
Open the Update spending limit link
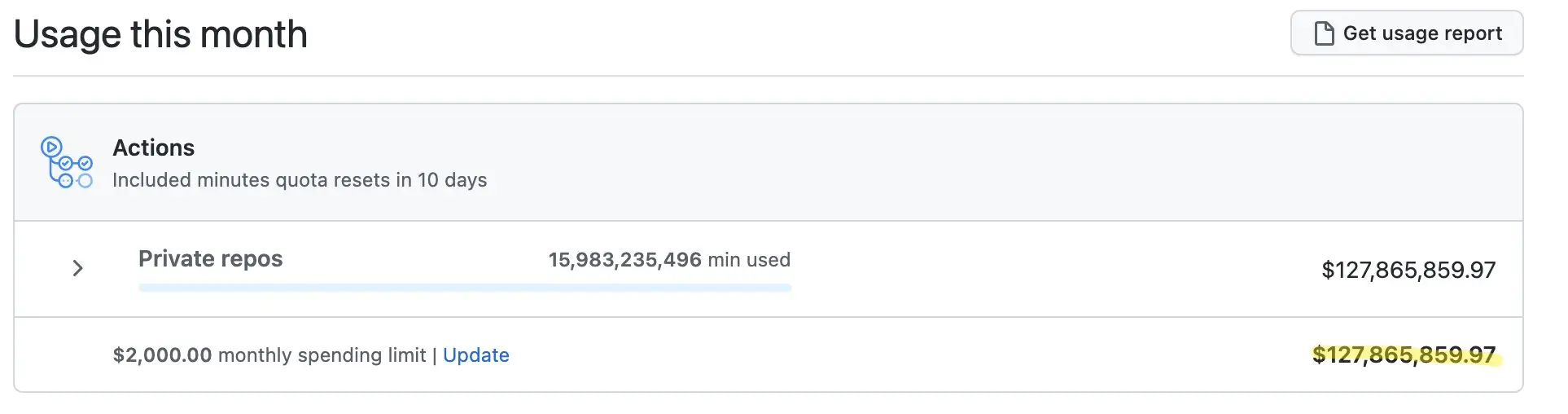[475, 355]
